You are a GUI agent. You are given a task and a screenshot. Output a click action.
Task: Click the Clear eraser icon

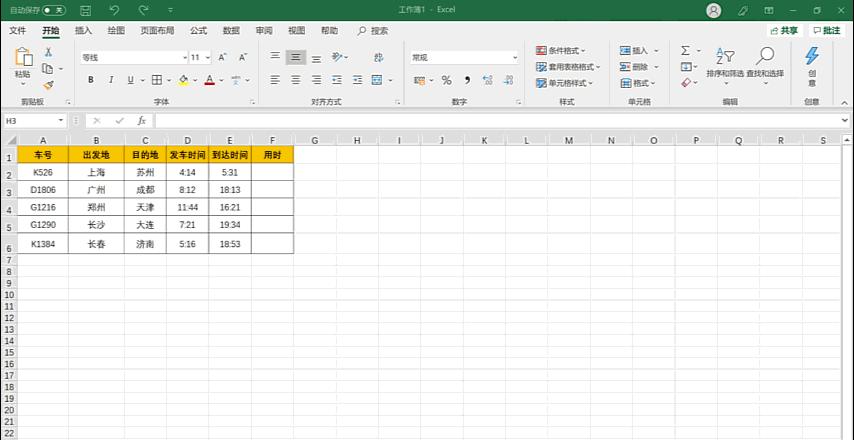686,83
